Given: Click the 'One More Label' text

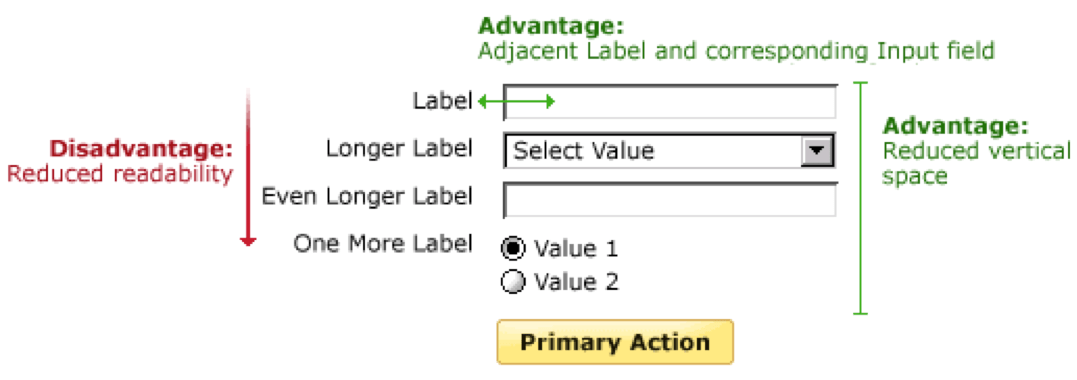Looking at the screenshot, I should click(383, 243).
